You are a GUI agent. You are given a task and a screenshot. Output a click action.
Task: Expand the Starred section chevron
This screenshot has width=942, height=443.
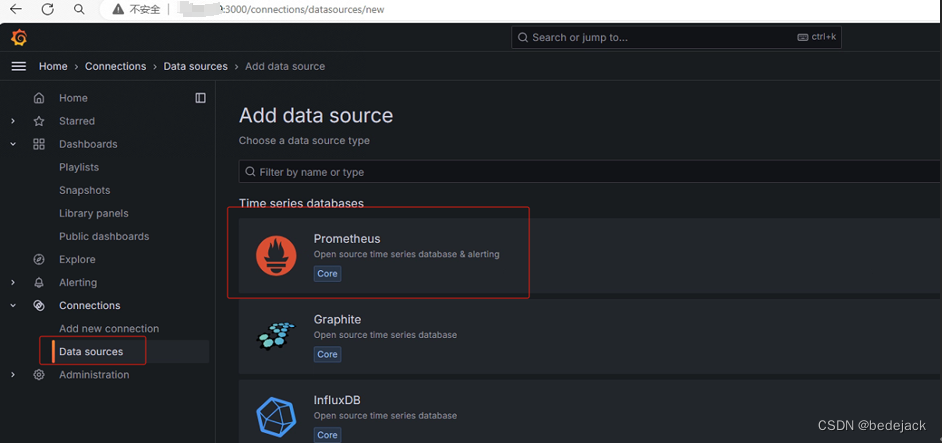click(x=13, y=121)
